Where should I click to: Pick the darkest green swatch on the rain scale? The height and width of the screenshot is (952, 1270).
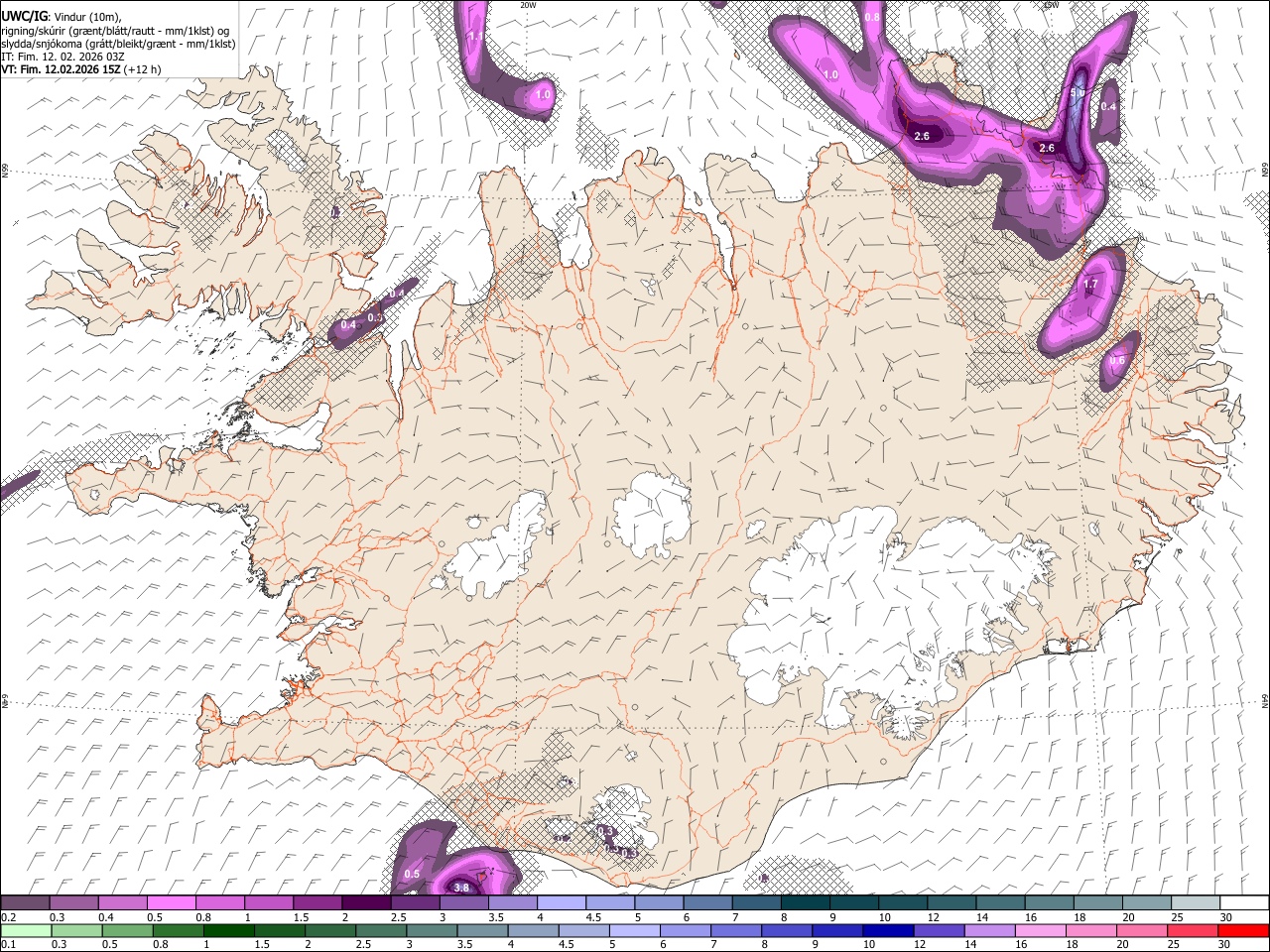(230, 931)
